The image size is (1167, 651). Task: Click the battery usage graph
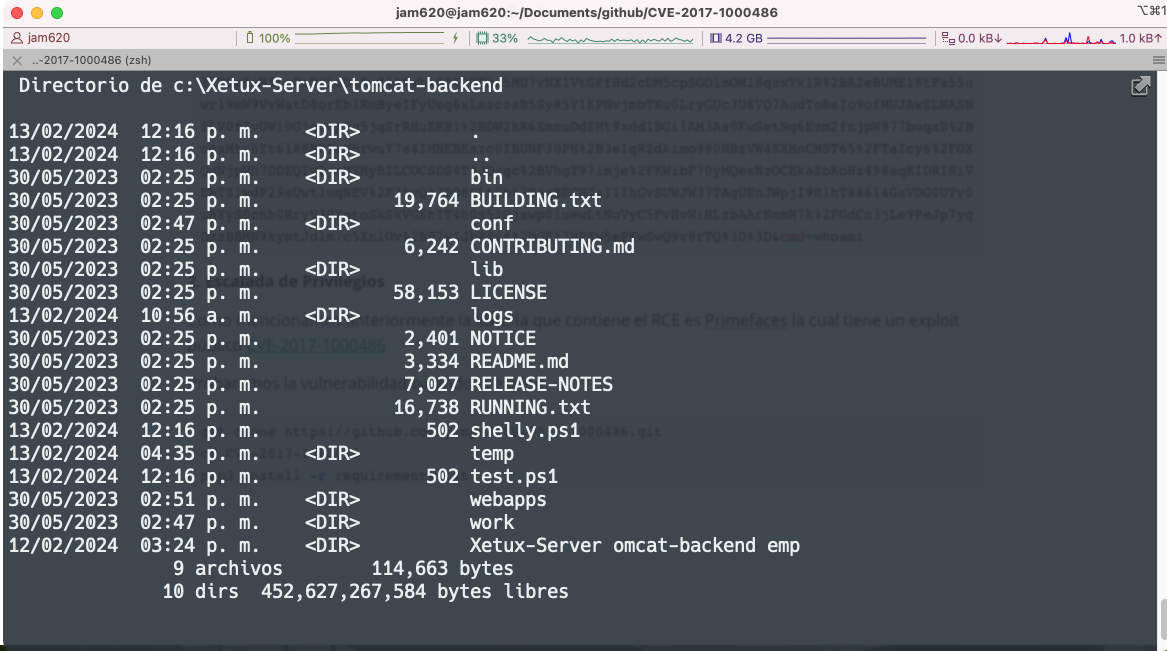[x=370, y=38]
